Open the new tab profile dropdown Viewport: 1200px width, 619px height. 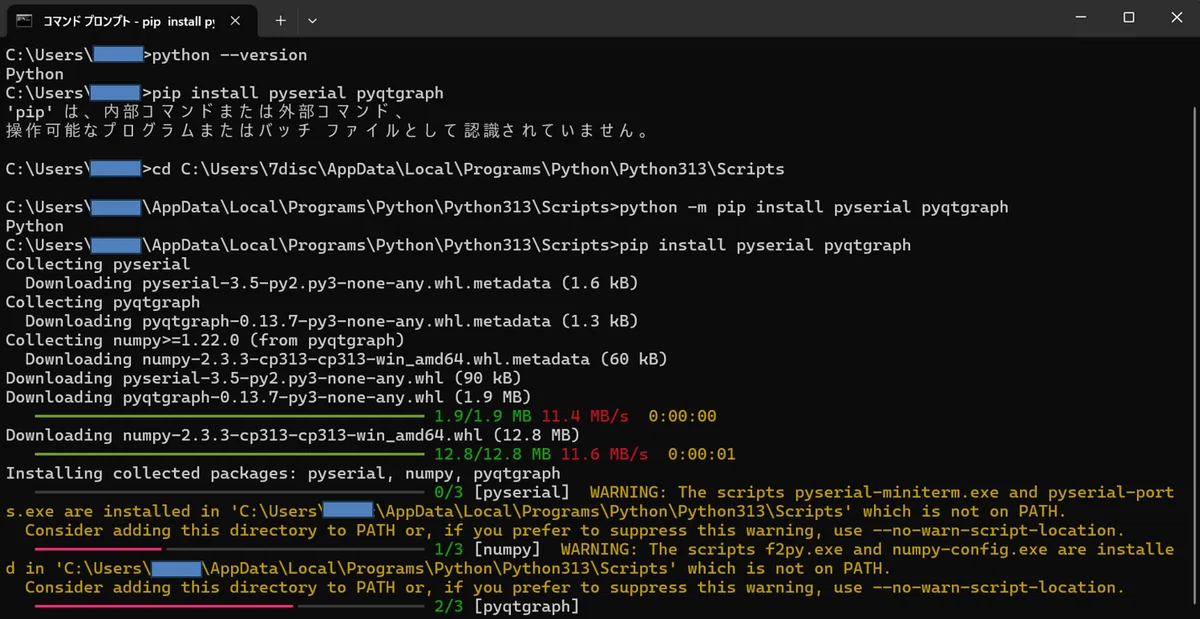(x=313, y=20)
